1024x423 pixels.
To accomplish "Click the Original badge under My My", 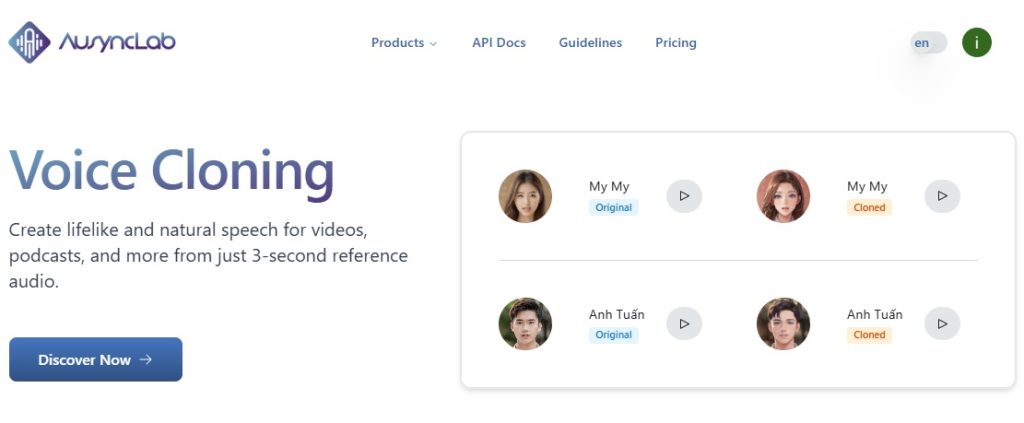I will tap(613, 208).
